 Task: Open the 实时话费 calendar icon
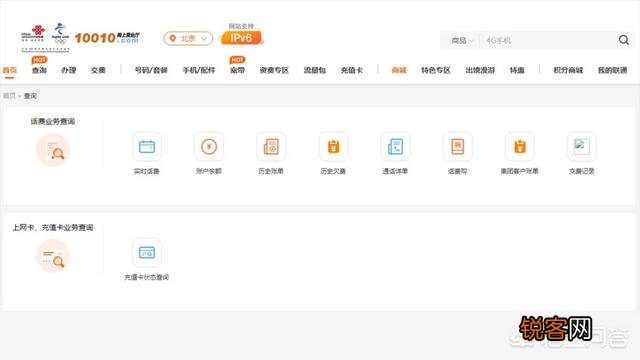point(147,147)
